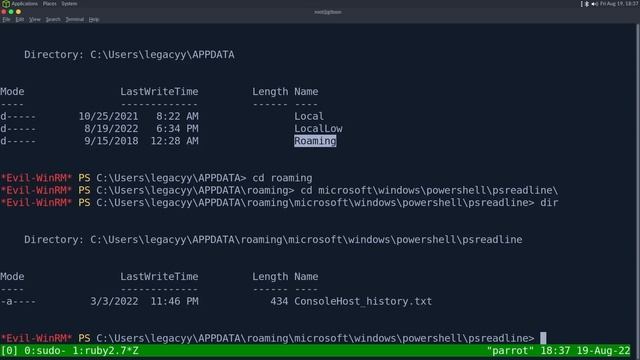Click the volume speaker tray icon
The height and width of the screenshot is (360, 640).
click(x=594, y=4)
